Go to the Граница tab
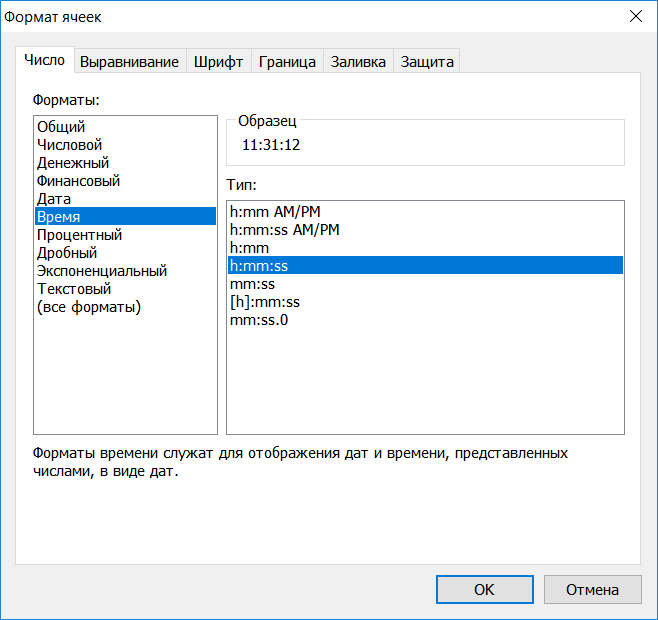Viewport: 658px width, 620px height. point(287,62)
